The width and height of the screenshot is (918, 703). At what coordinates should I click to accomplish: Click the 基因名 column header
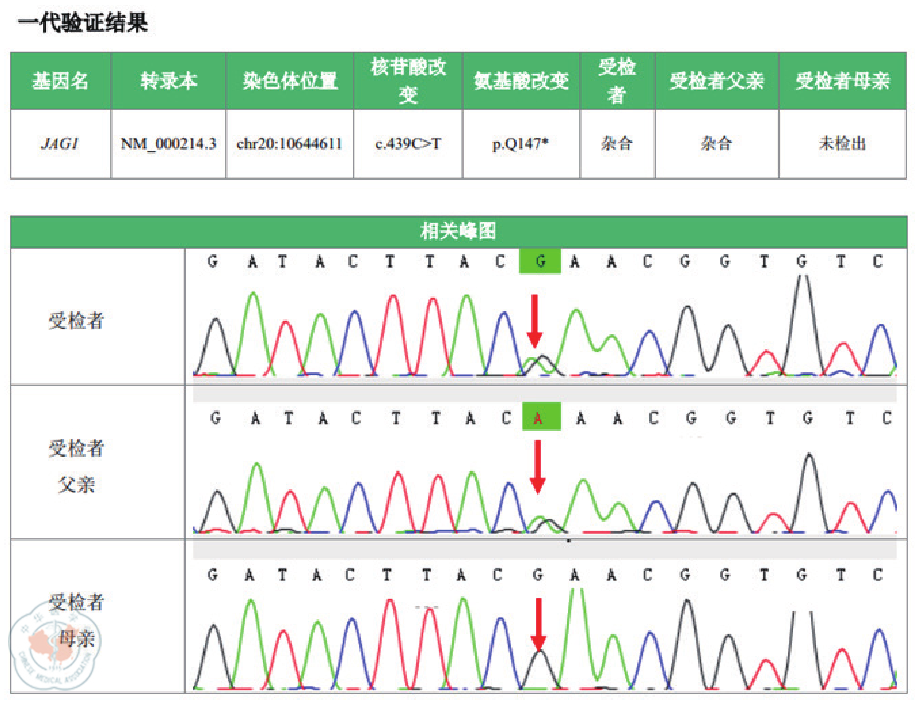tap(60, 81)
